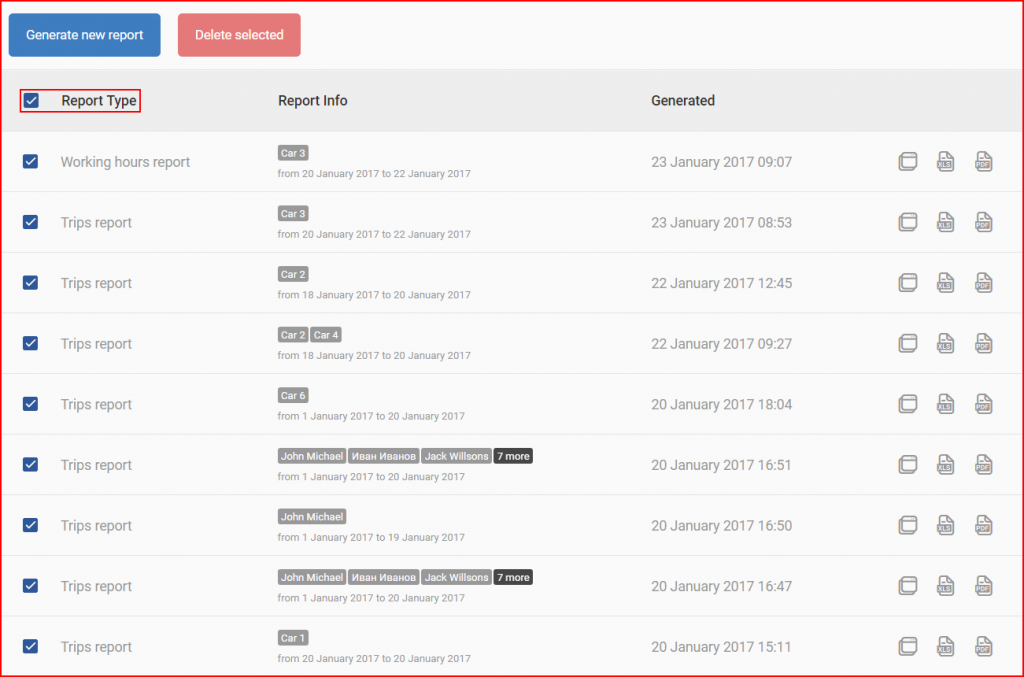Screen dimensions: 1024x677
Task: Deselect the Car 2 Car 4 Trips report
Action: [x=31, y=343]
